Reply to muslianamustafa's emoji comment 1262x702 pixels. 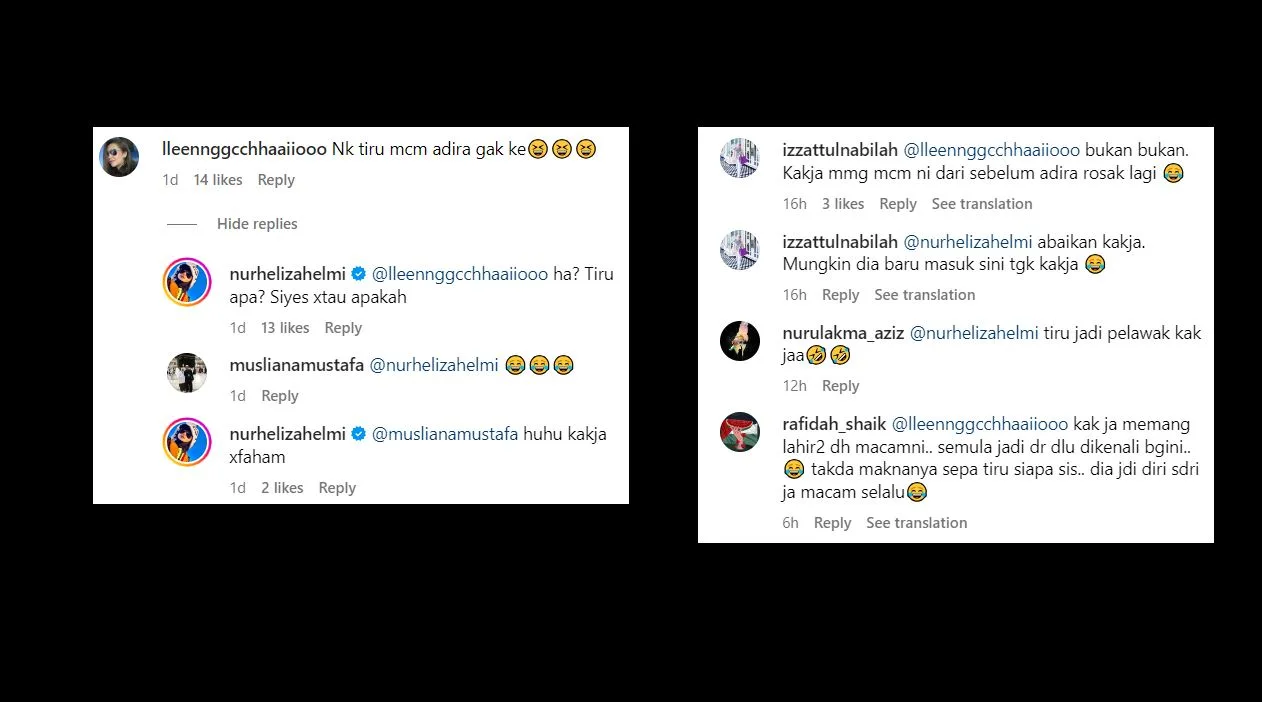point(280,396)
